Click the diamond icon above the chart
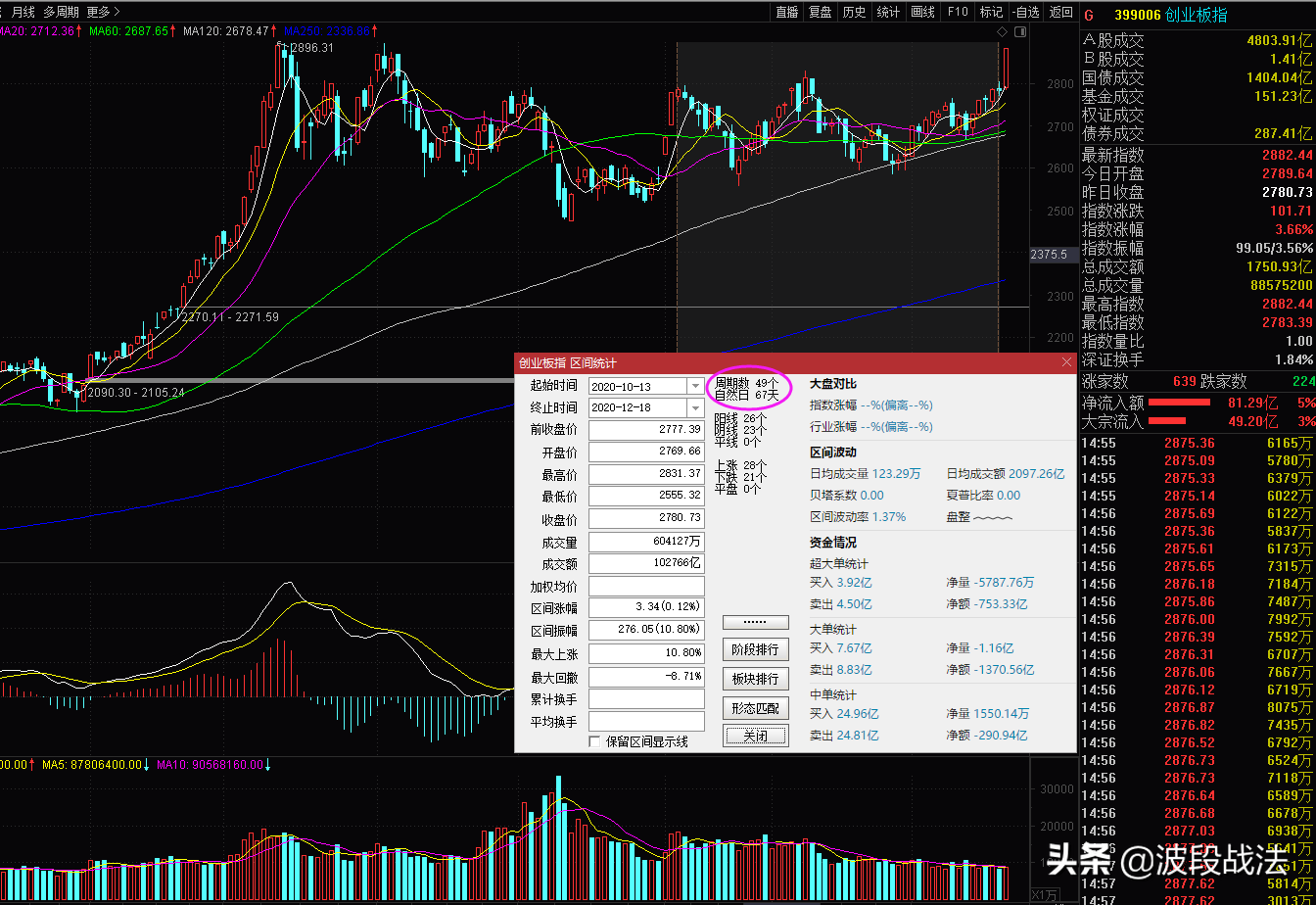 tap(1004, 33)
